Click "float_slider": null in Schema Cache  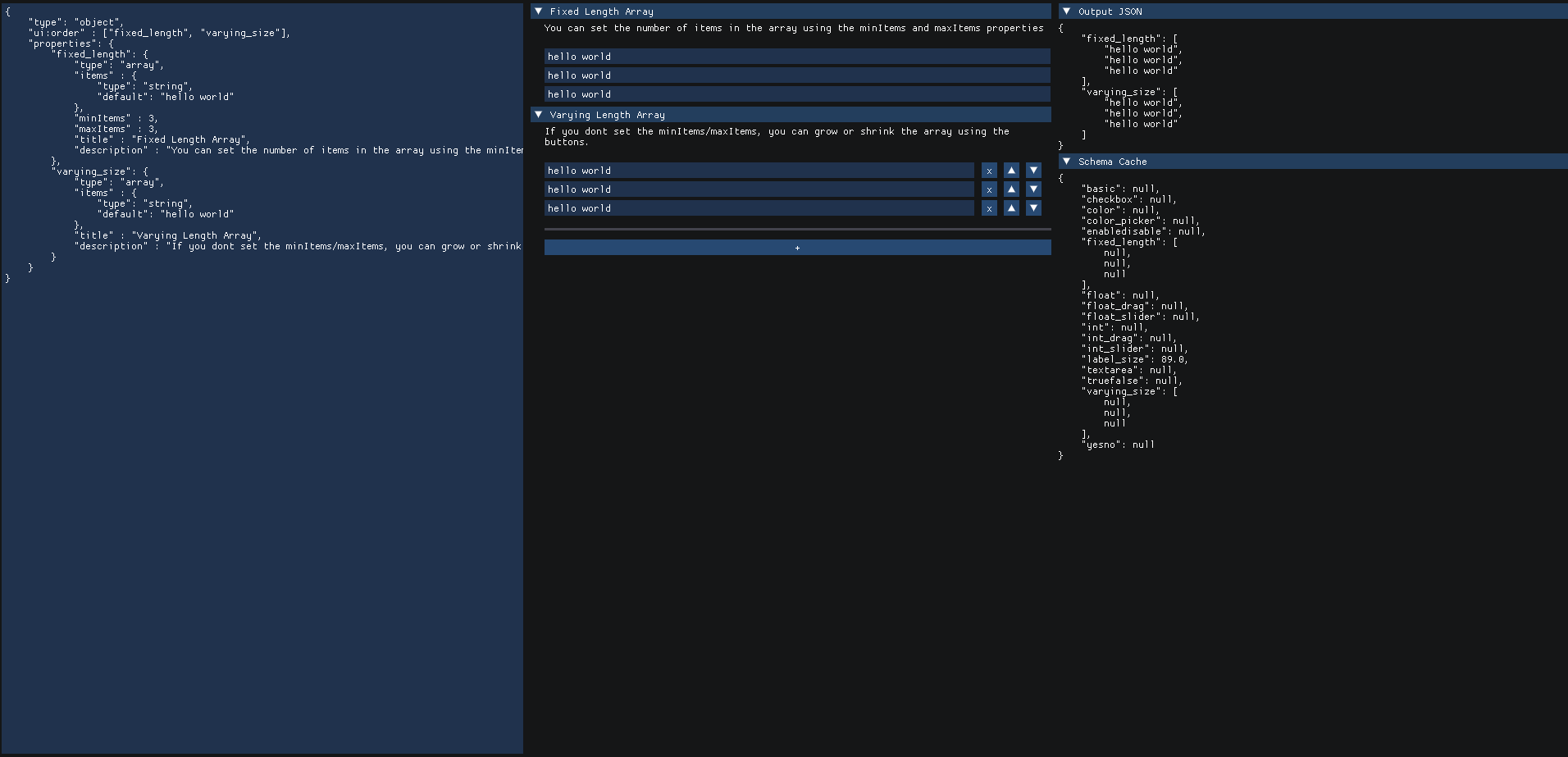pyautogui.click(x=1141, y=317)
